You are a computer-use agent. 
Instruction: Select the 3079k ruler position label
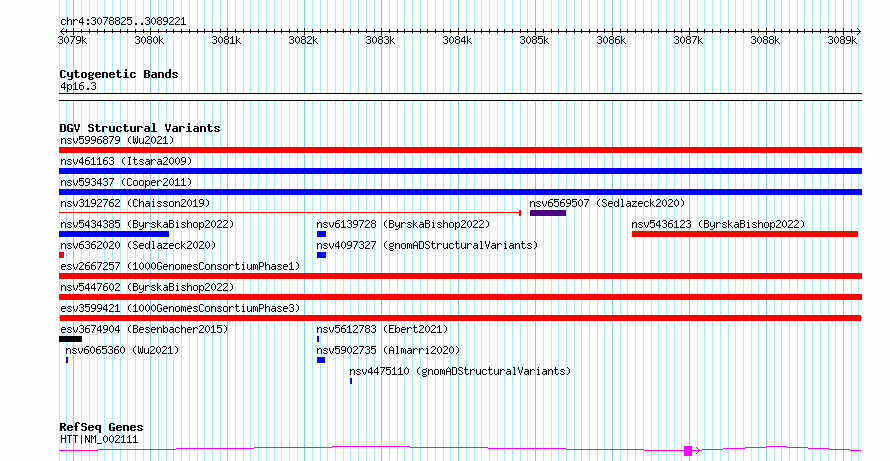click(73, 40)
